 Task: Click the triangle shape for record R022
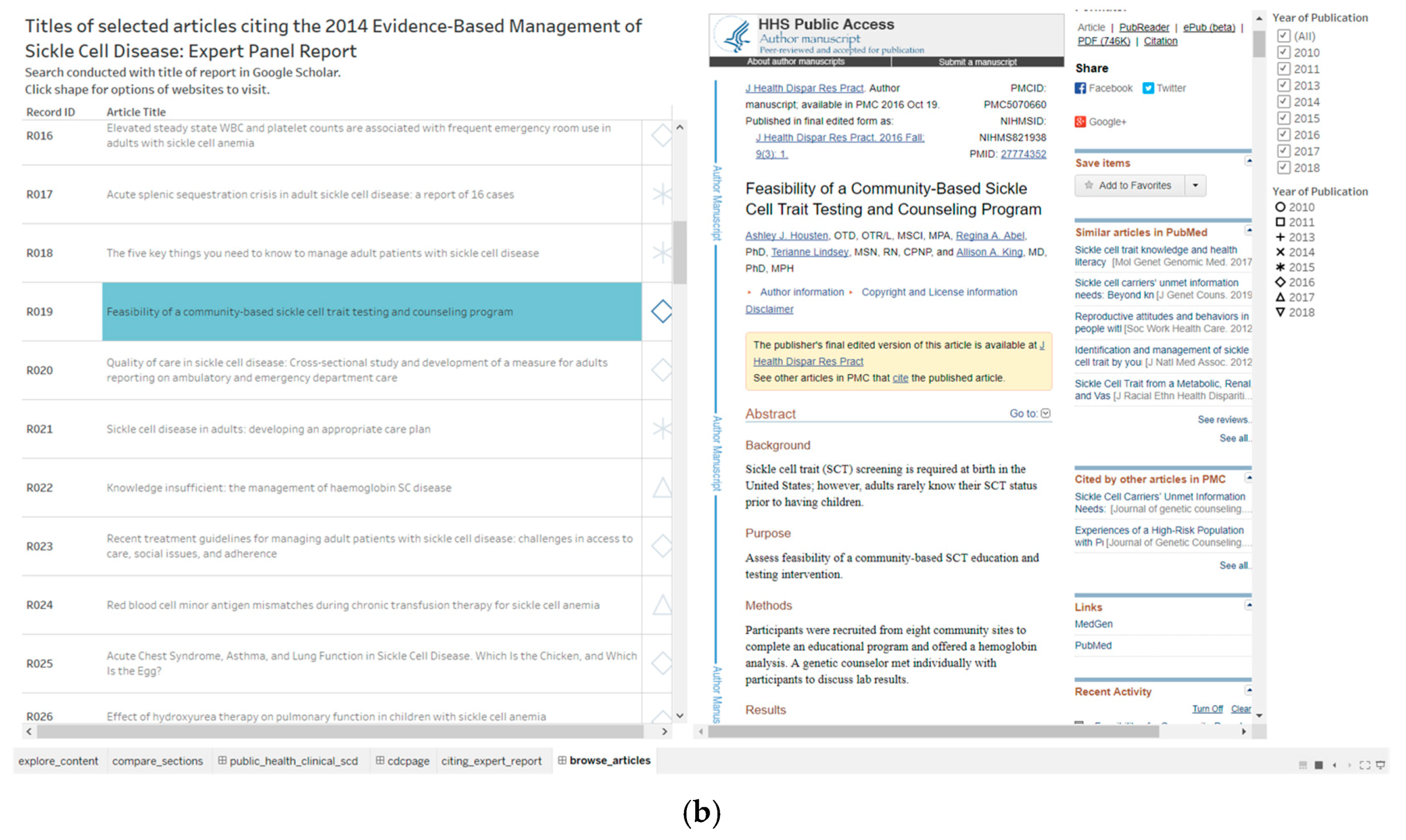pos(661,487)
